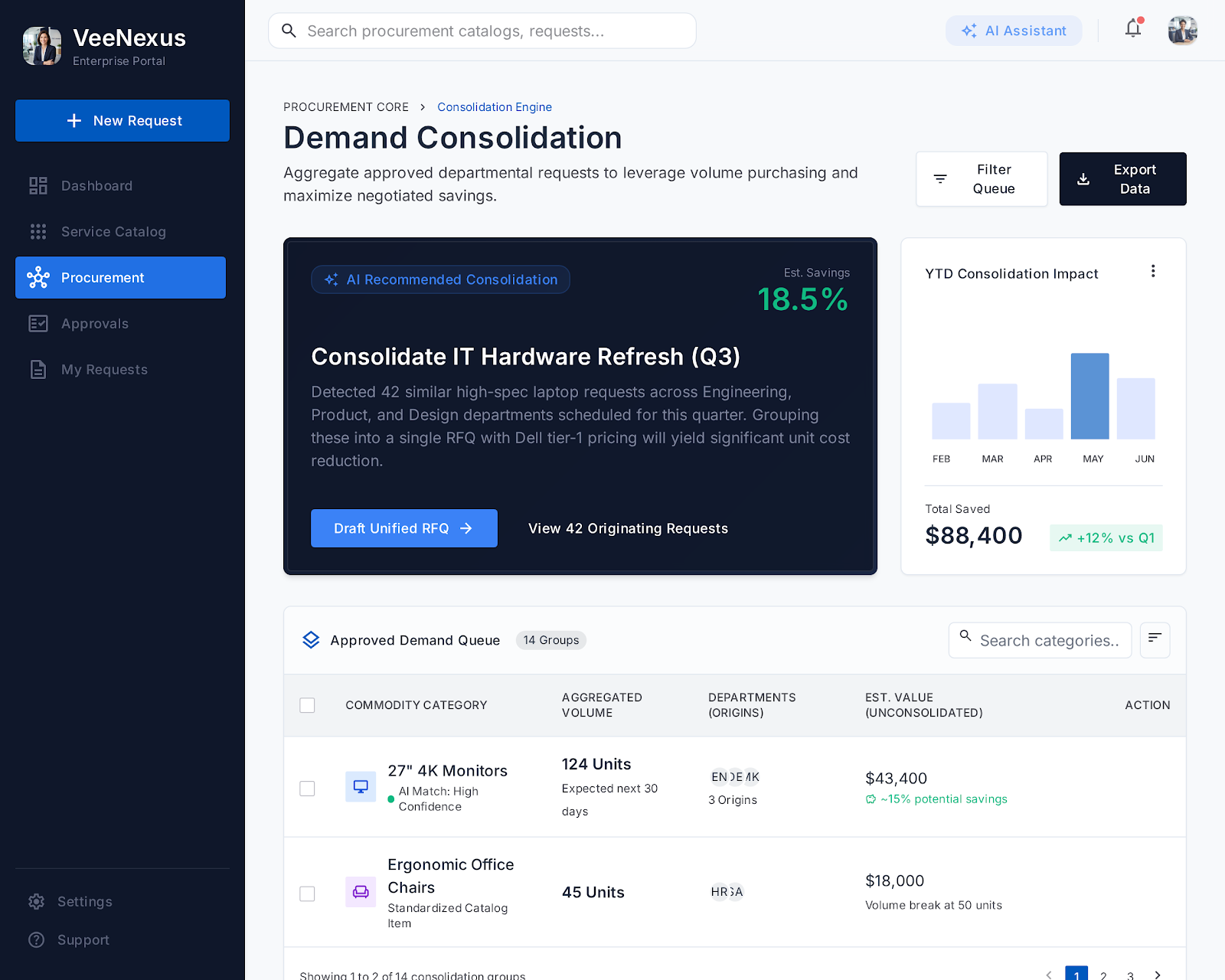1225x980 pixels.
Task: Open the Procurement sidebar section
Action: 120,277
